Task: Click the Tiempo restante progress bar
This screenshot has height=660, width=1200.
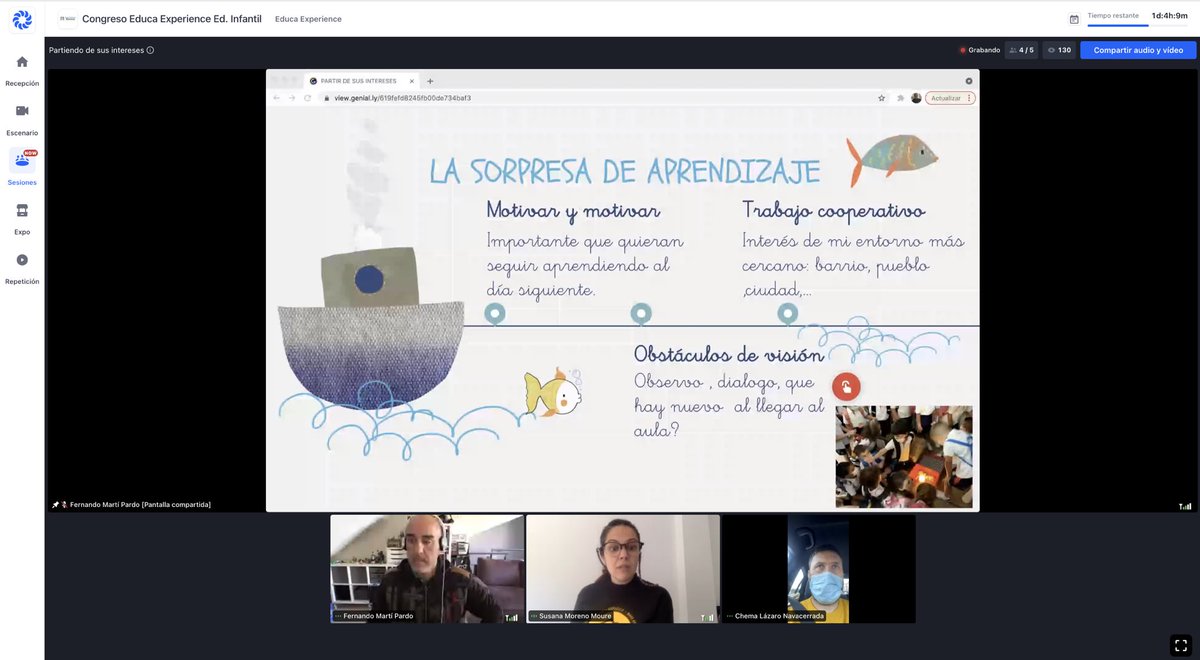Action: pos(1118,25)
